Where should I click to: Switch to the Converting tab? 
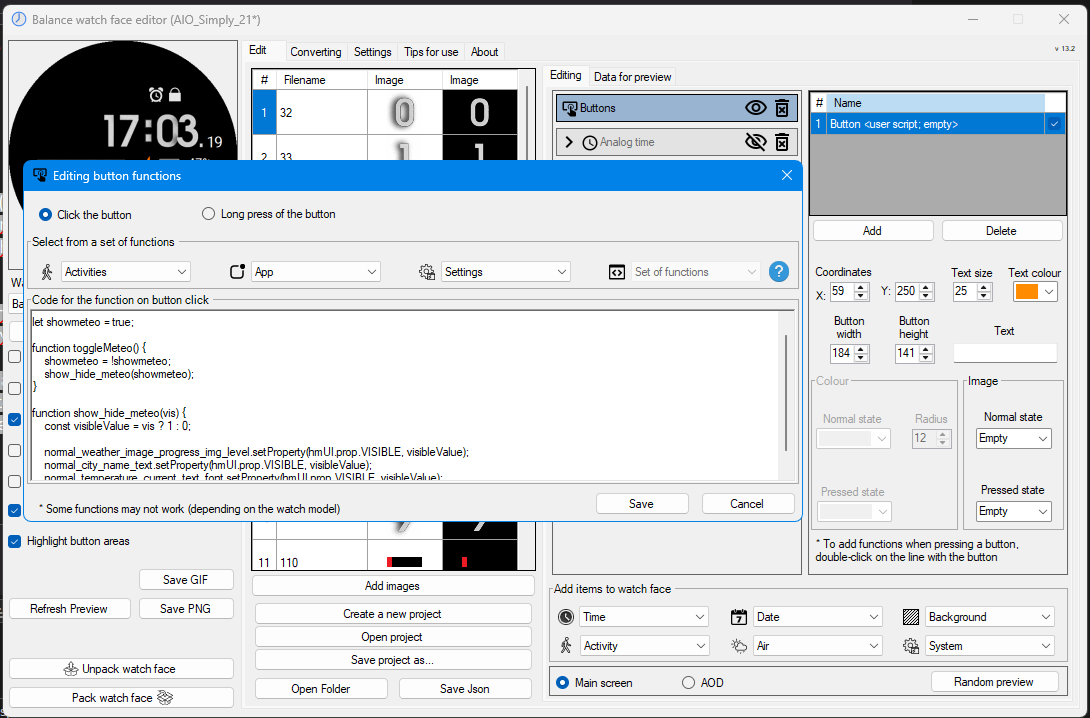point(316,52)
